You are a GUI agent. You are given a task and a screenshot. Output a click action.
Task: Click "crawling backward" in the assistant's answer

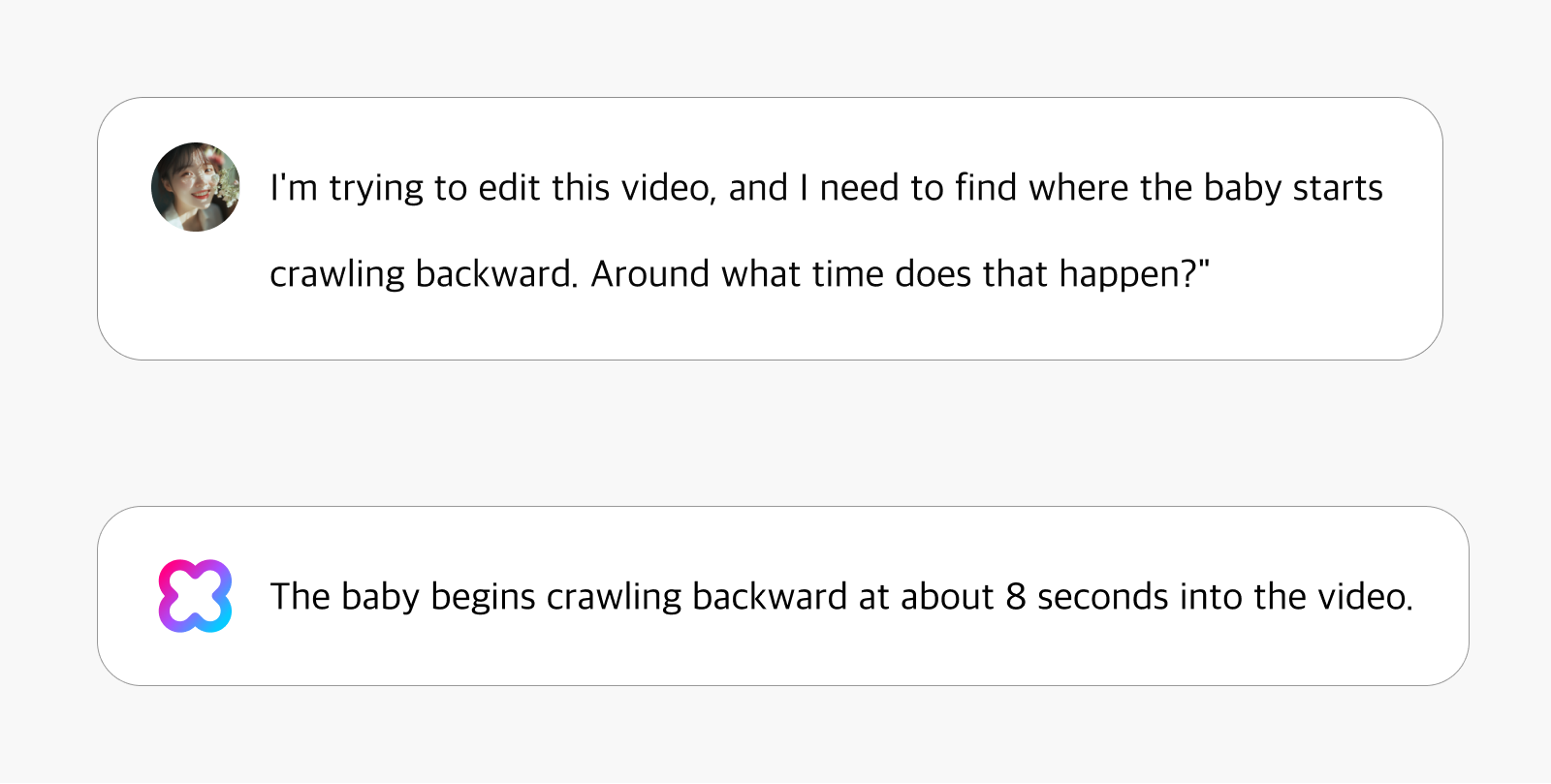point(697,597)
